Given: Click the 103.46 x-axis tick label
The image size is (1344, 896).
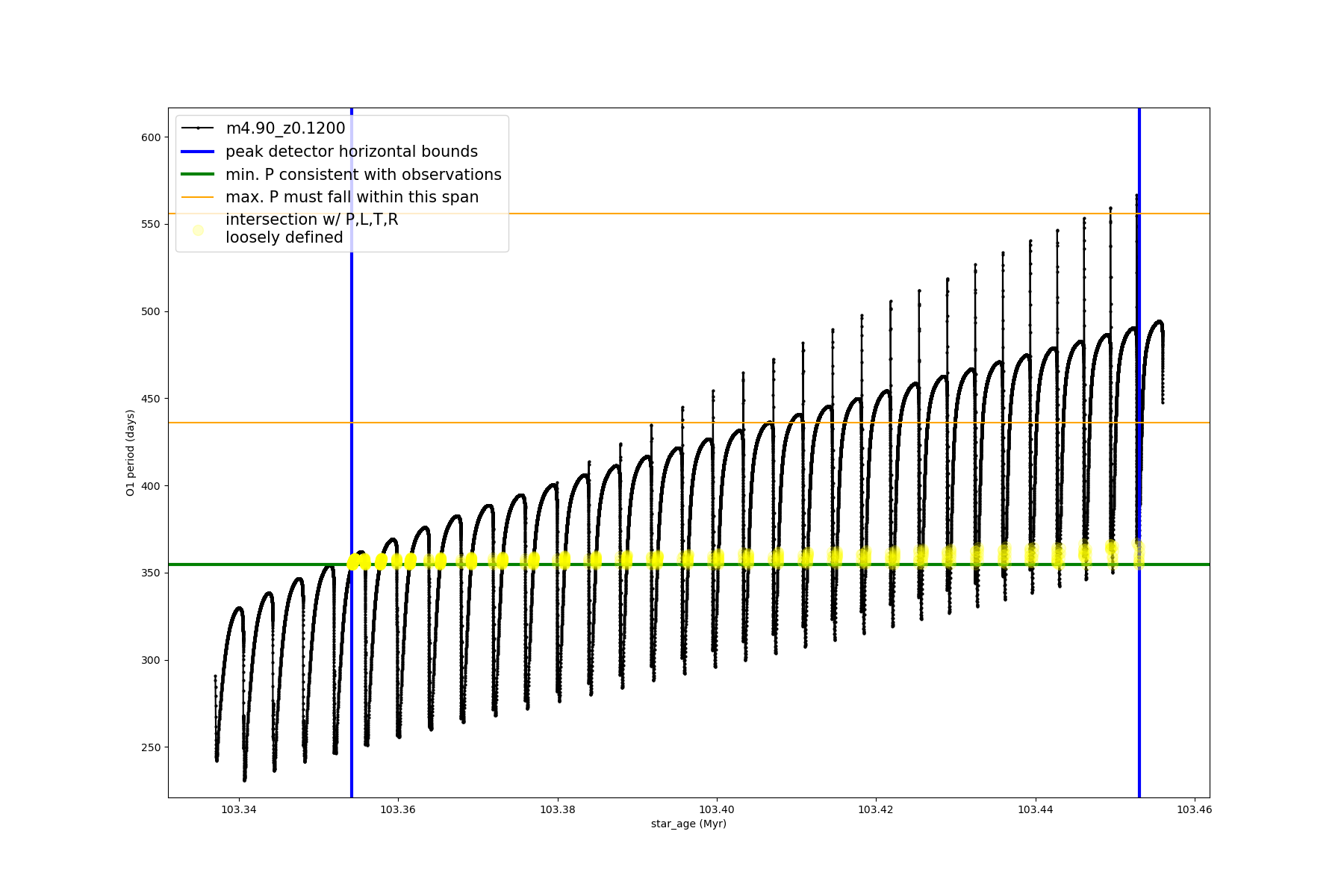Looking at the screenshot, I should click(x=1194, y=809).
